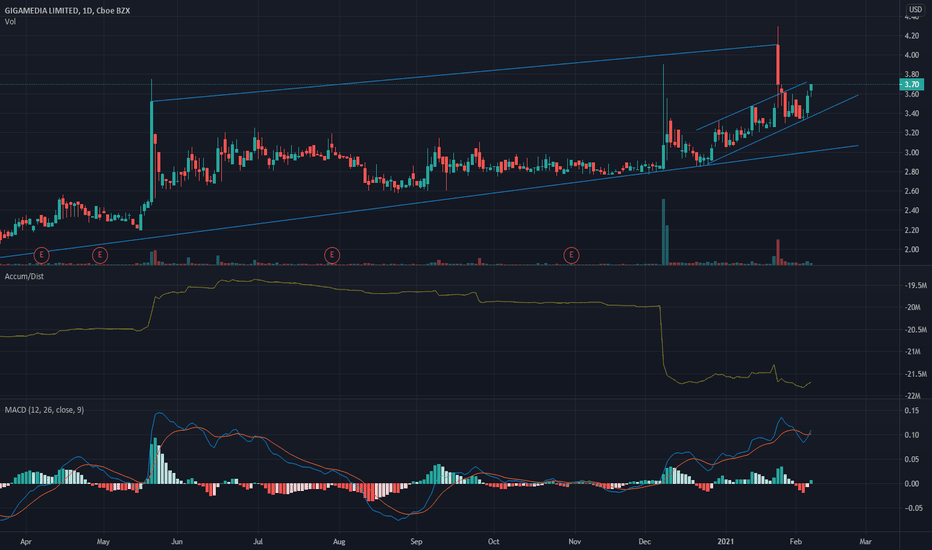
Task: Click the -19.5M Accum/Dist scale value
Action: pos(916,285)
